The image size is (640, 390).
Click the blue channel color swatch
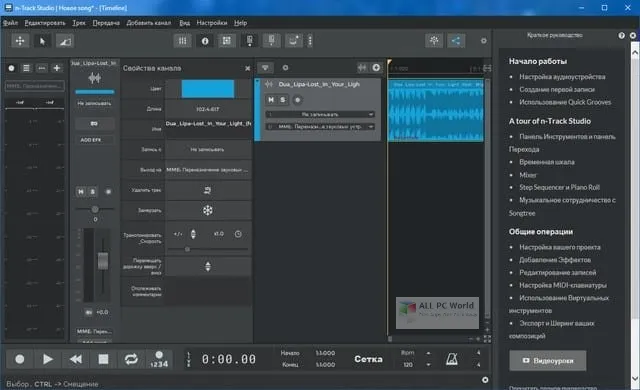tap(208, 89)
